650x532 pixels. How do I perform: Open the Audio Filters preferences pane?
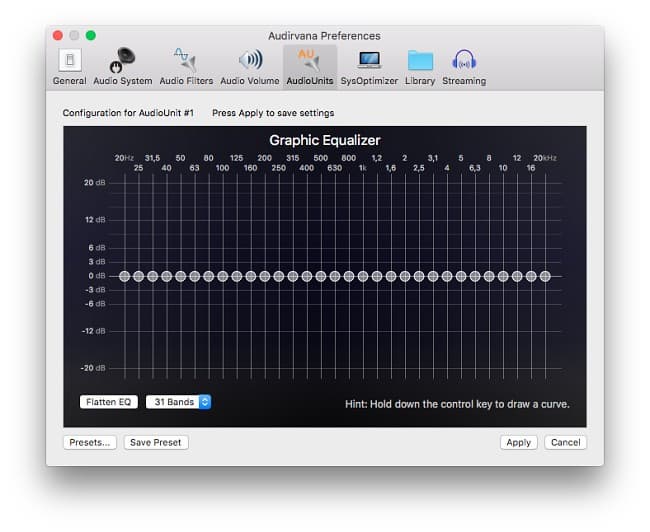pos(186,66)
